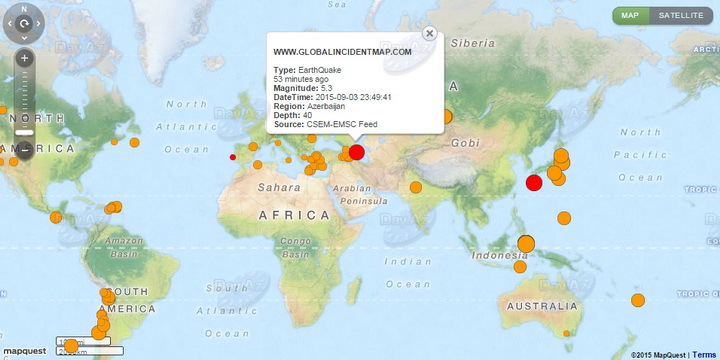The width and height of the screenshot is (720, 360).
Task: Select the large red marker near Japan
Action: pos(534,183)
